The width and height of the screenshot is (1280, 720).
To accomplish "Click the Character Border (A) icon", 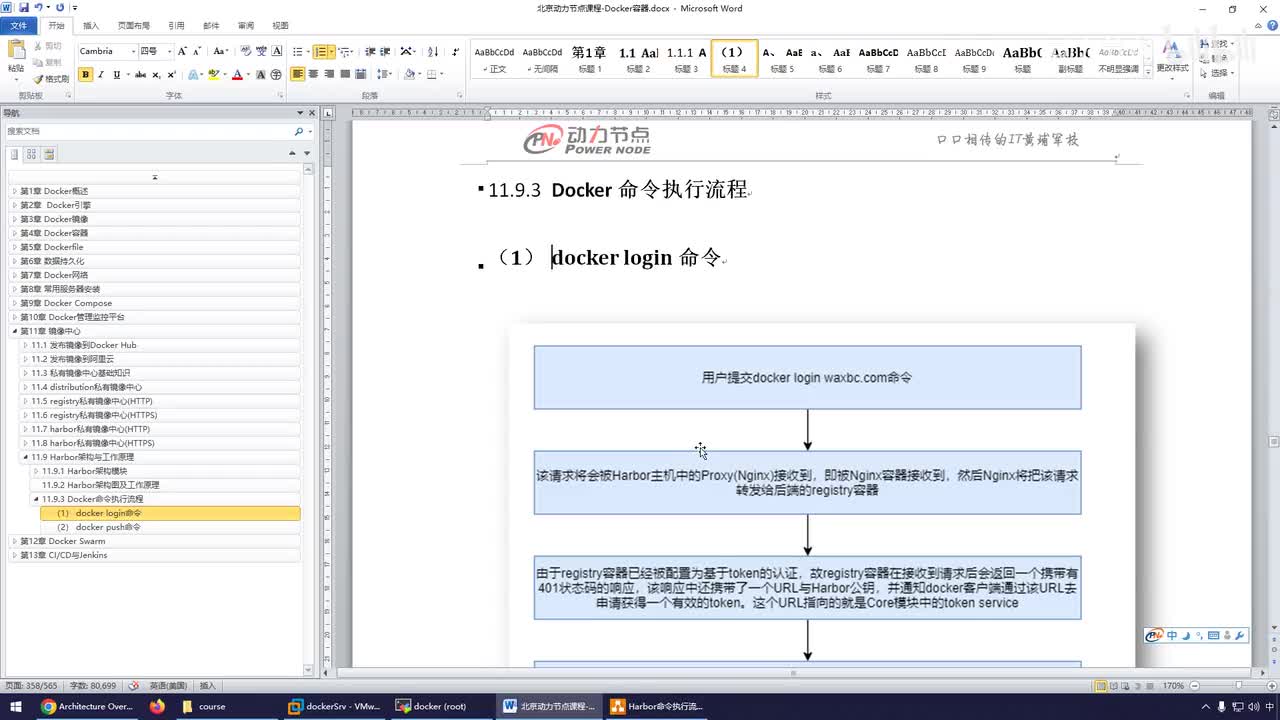I will tap(277, 51).
